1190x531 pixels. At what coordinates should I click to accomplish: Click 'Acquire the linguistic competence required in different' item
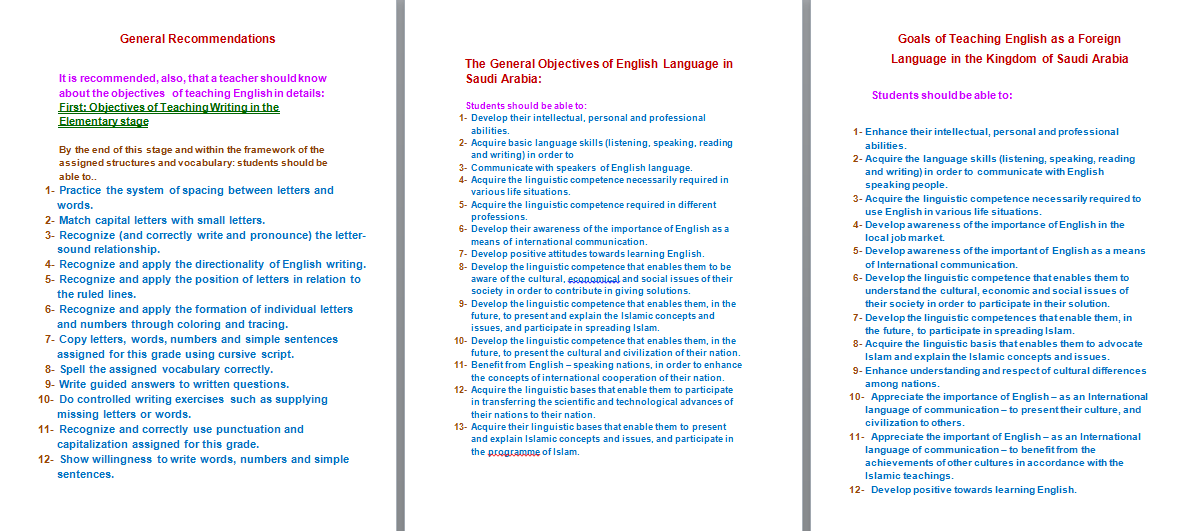pos(593,210)
